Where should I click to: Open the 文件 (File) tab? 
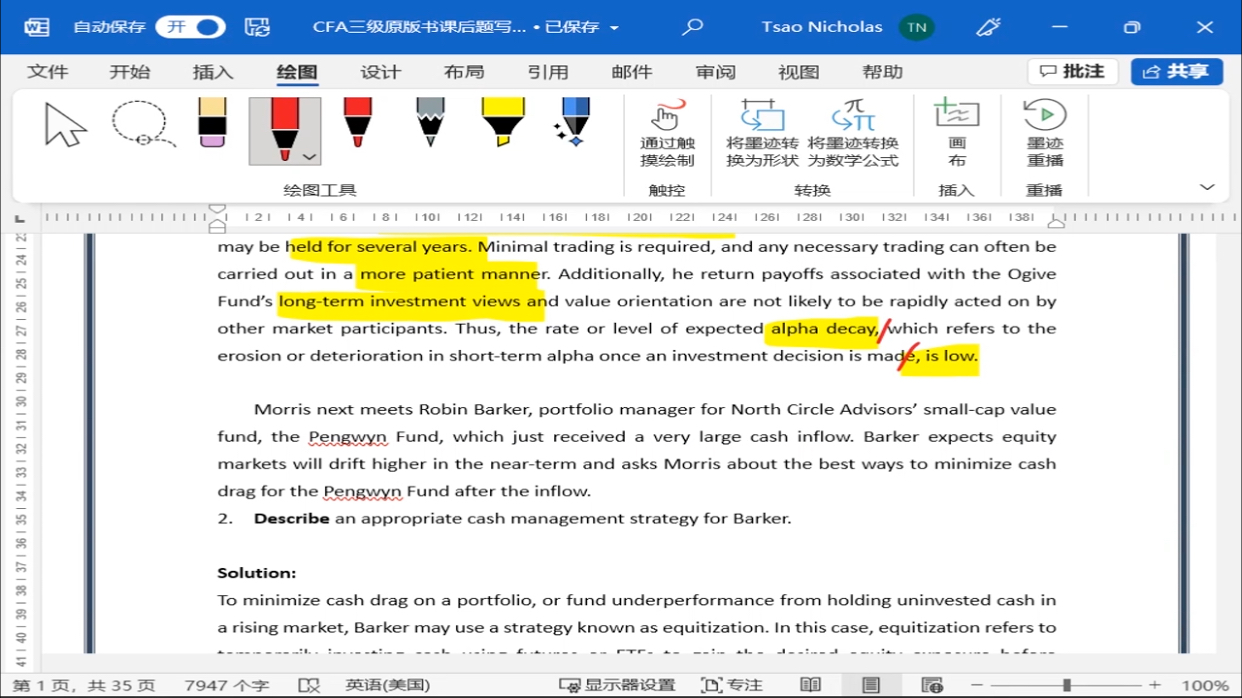[x=48, y=72]
